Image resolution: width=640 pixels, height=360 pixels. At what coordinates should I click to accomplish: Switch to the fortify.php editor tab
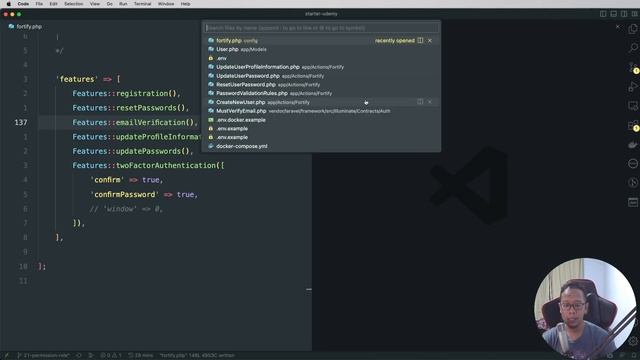[x=25, y=27]
